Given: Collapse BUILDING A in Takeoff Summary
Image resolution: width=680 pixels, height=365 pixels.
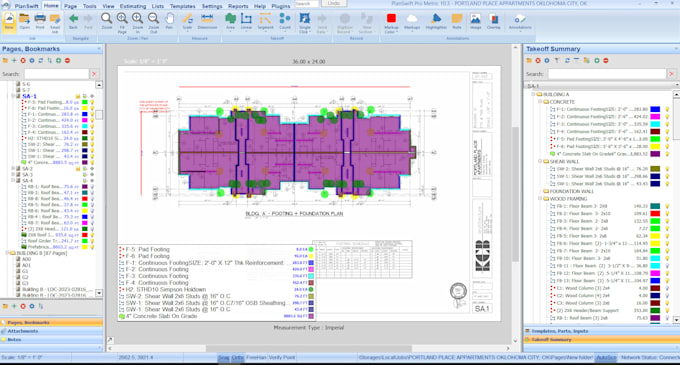Looking at the screenshot, I should click(x=533, y=94).
